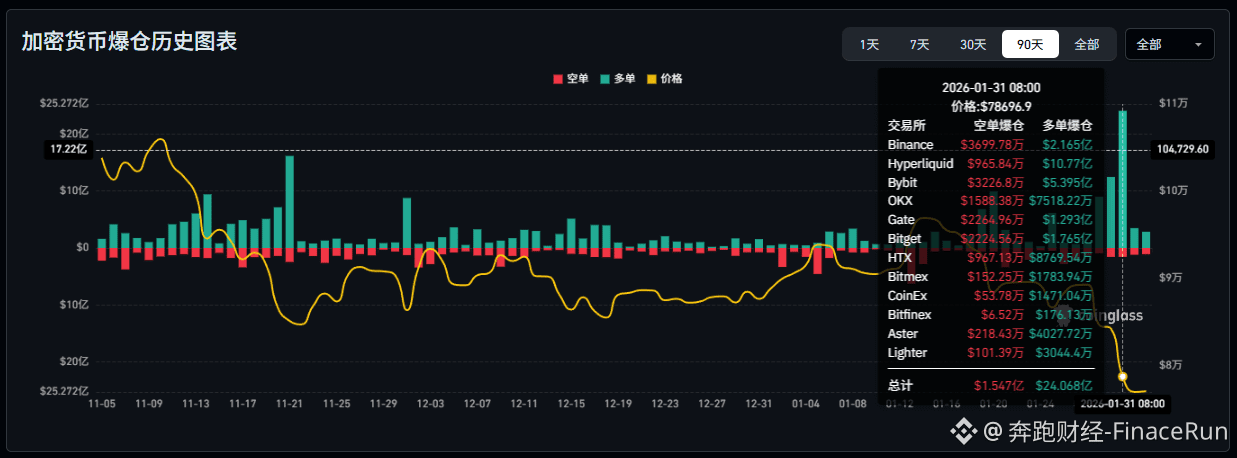
Task: Click the tall green bar at 11-21
Action: pyautogui.click(x=290, y=201)
